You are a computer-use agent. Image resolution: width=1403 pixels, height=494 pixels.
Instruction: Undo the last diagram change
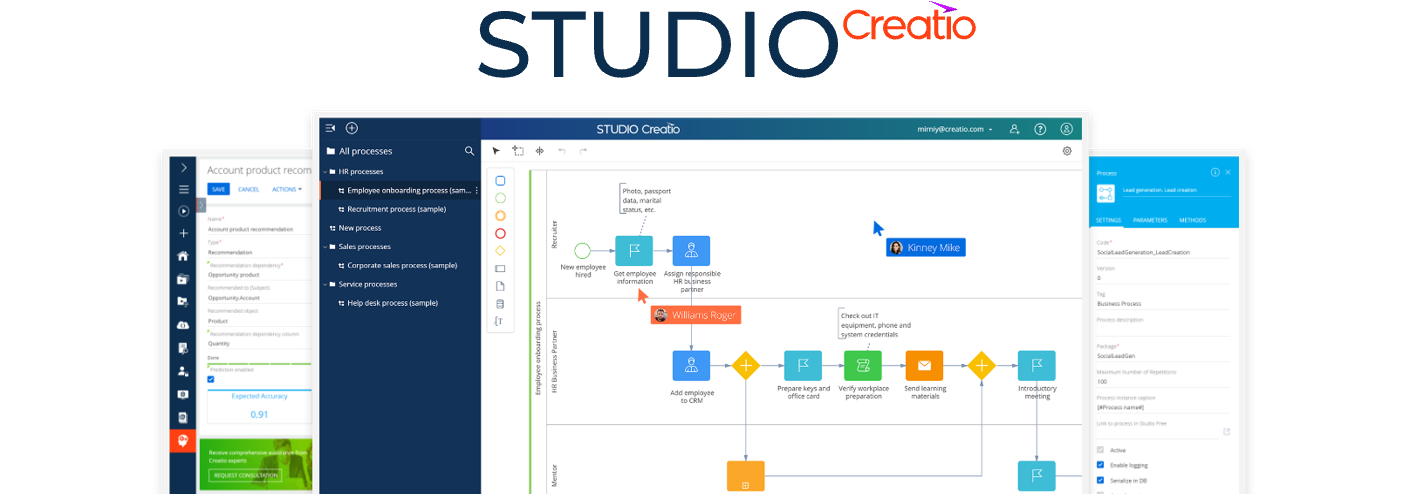562,151
